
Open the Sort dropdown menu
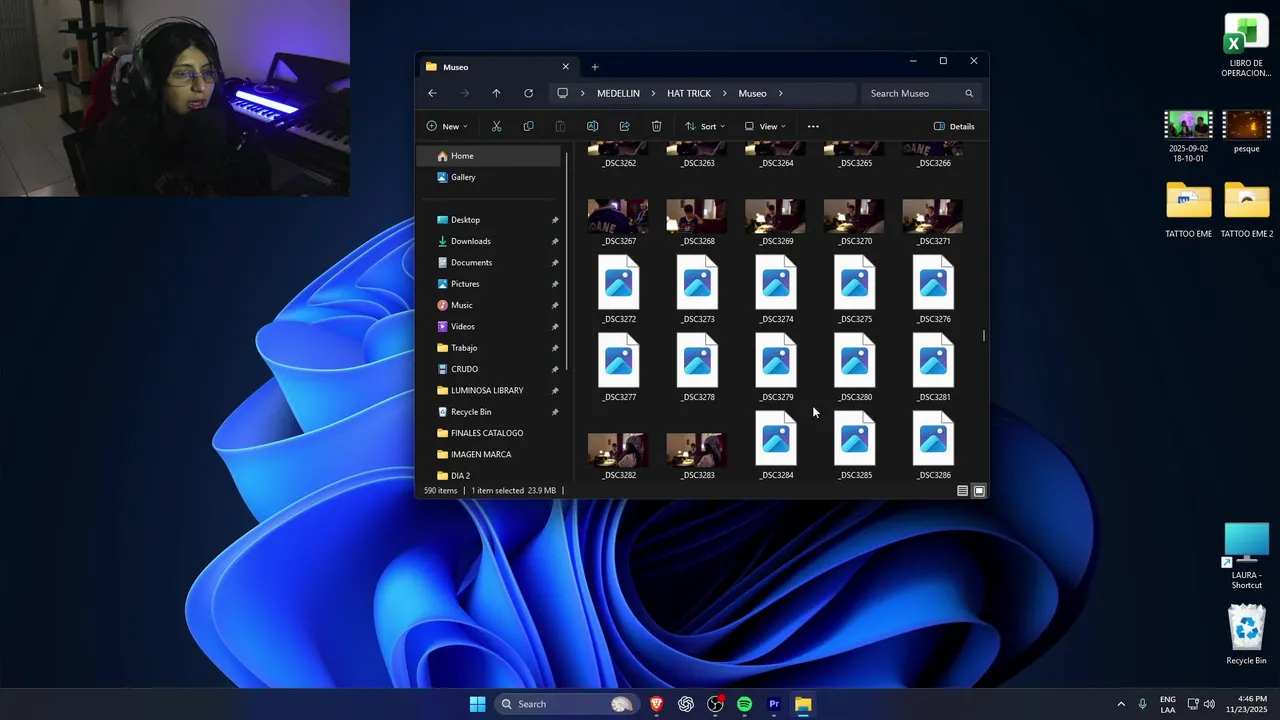tap(705, 126)
